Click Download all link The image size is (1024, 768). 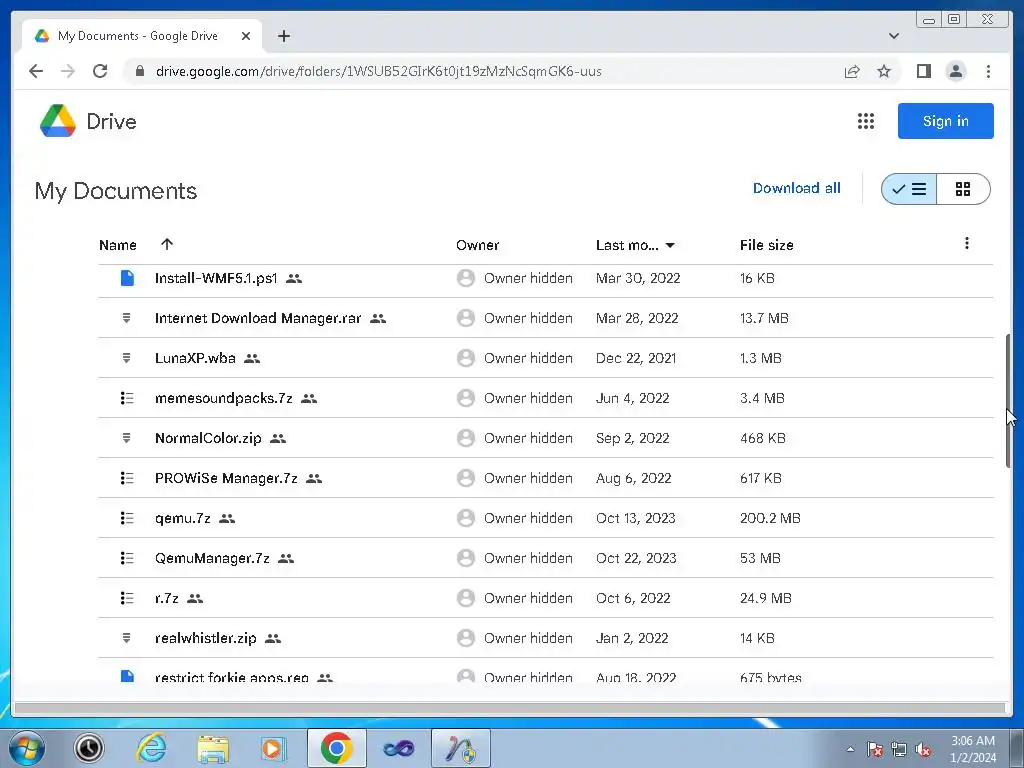pyautogui.click(x=797, y=188)
